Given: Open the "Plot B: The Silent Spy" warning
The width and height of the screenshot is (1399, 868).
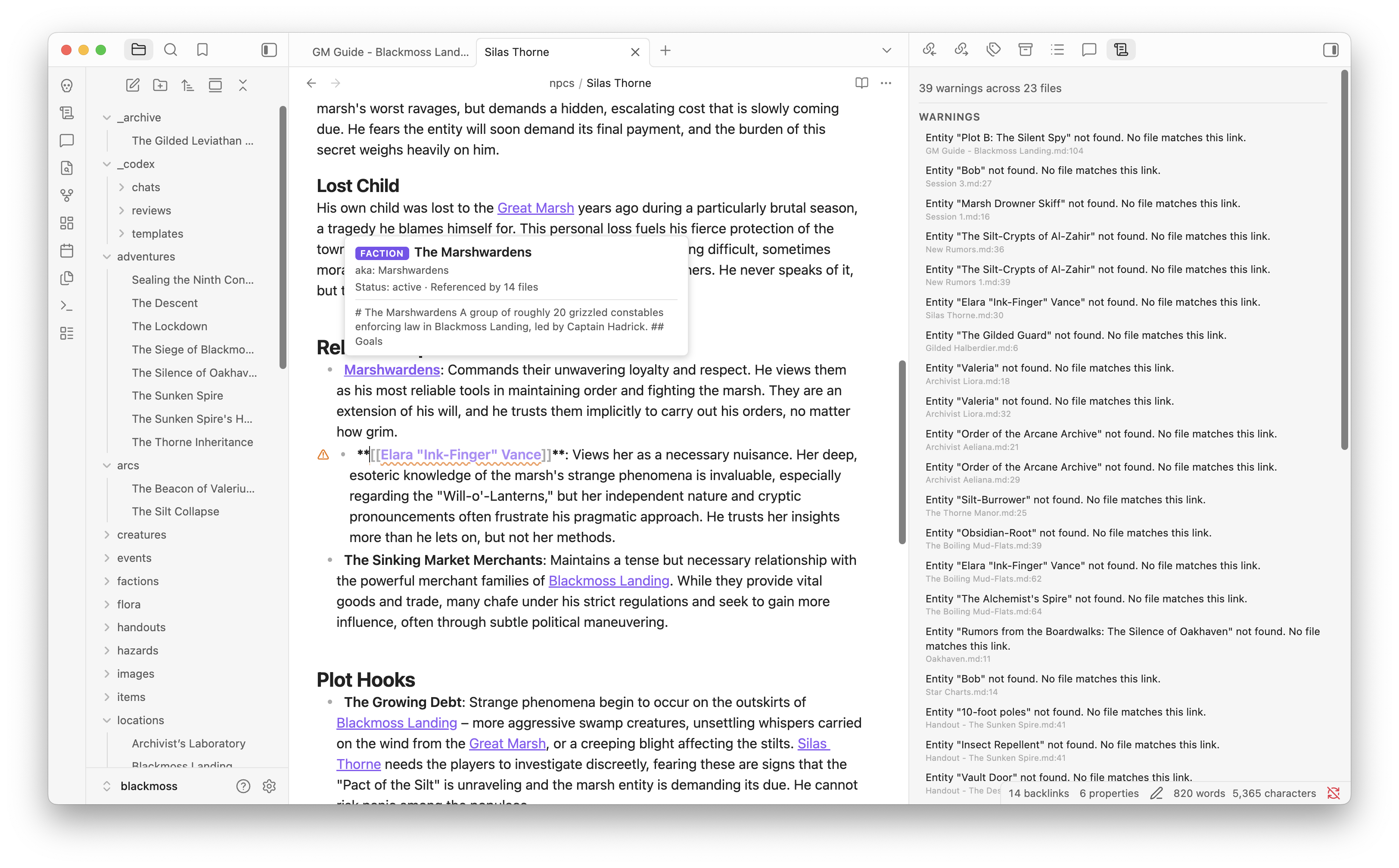Looking at the screenshot, I should point(1085,143).
